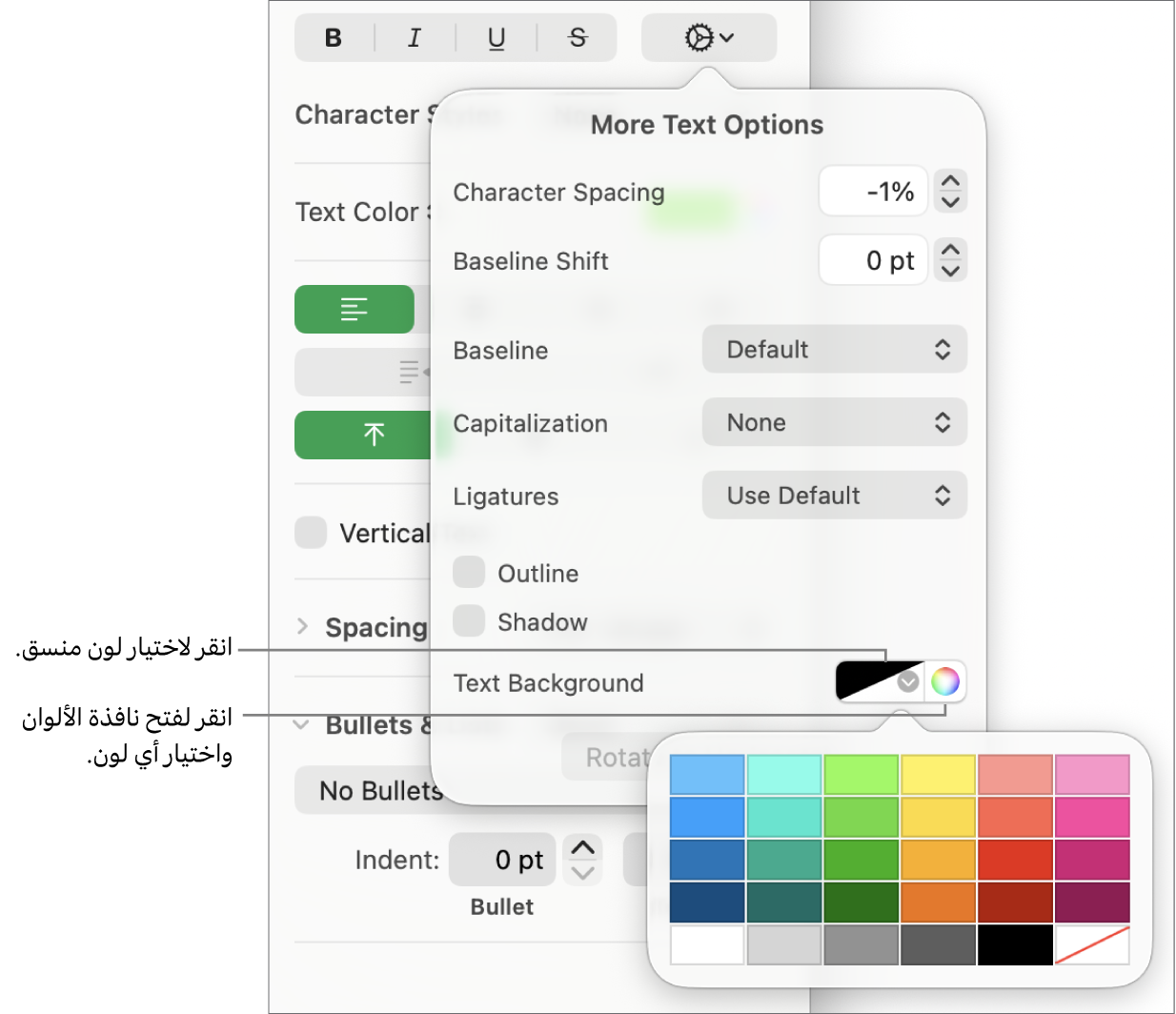Choose the bright blue swatch in second row
Screen dimensions: 1176x1014
707,817
